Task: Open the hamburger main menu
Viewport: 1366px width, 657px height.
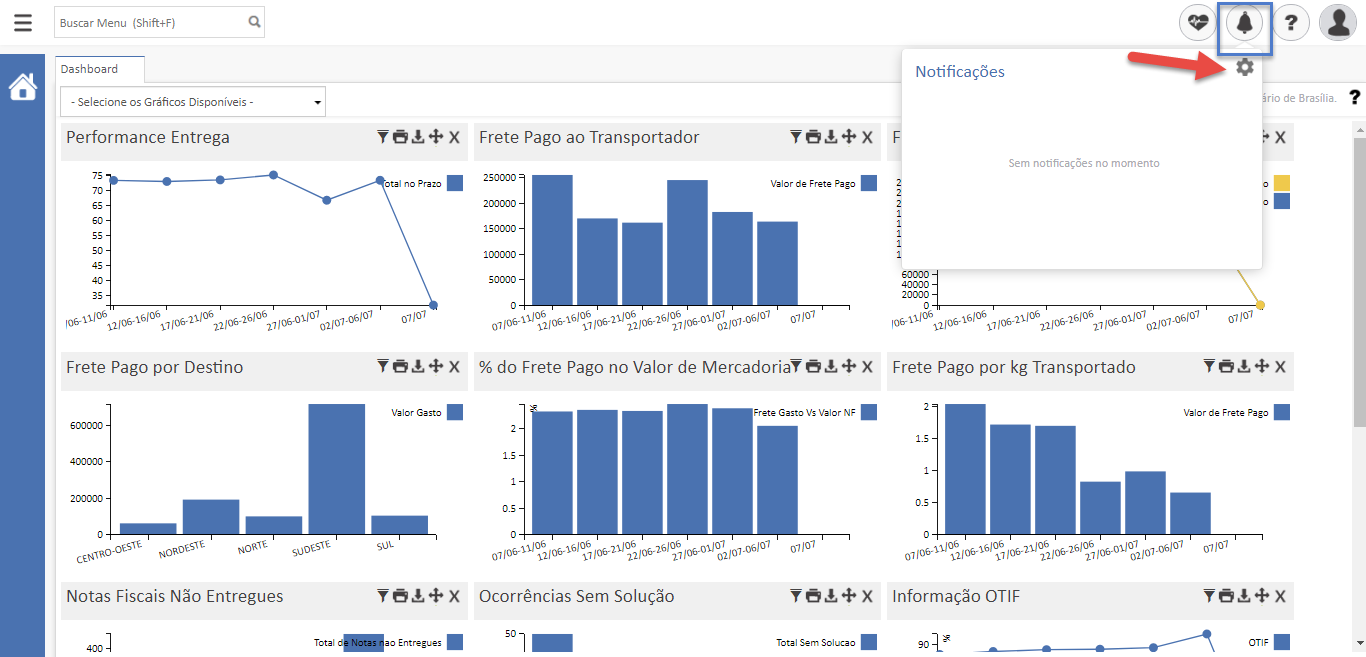Action: pos(22,22)
